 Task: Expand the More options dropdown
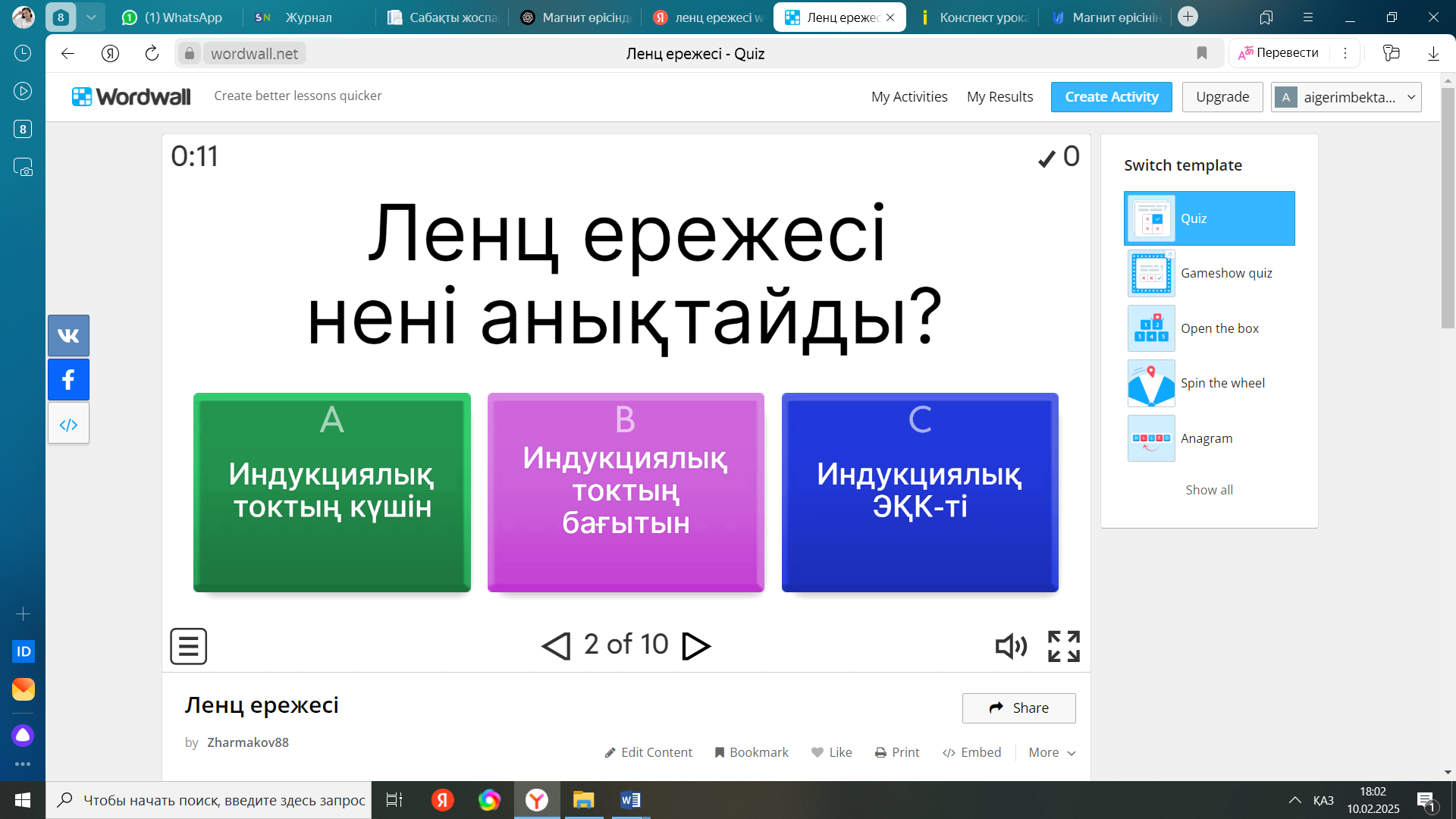point(1052,752)
